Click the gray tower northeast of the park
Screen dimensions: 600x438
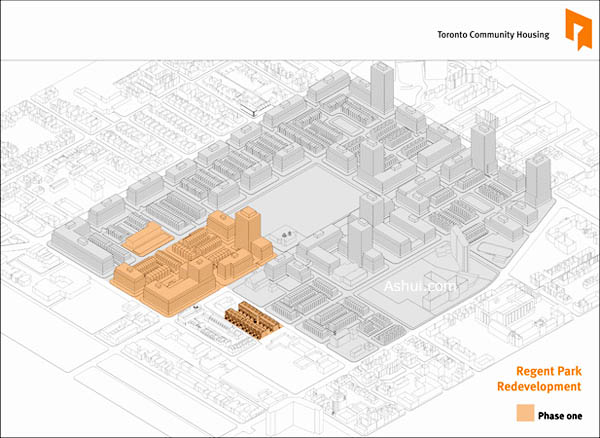click(x=371, y=160)
